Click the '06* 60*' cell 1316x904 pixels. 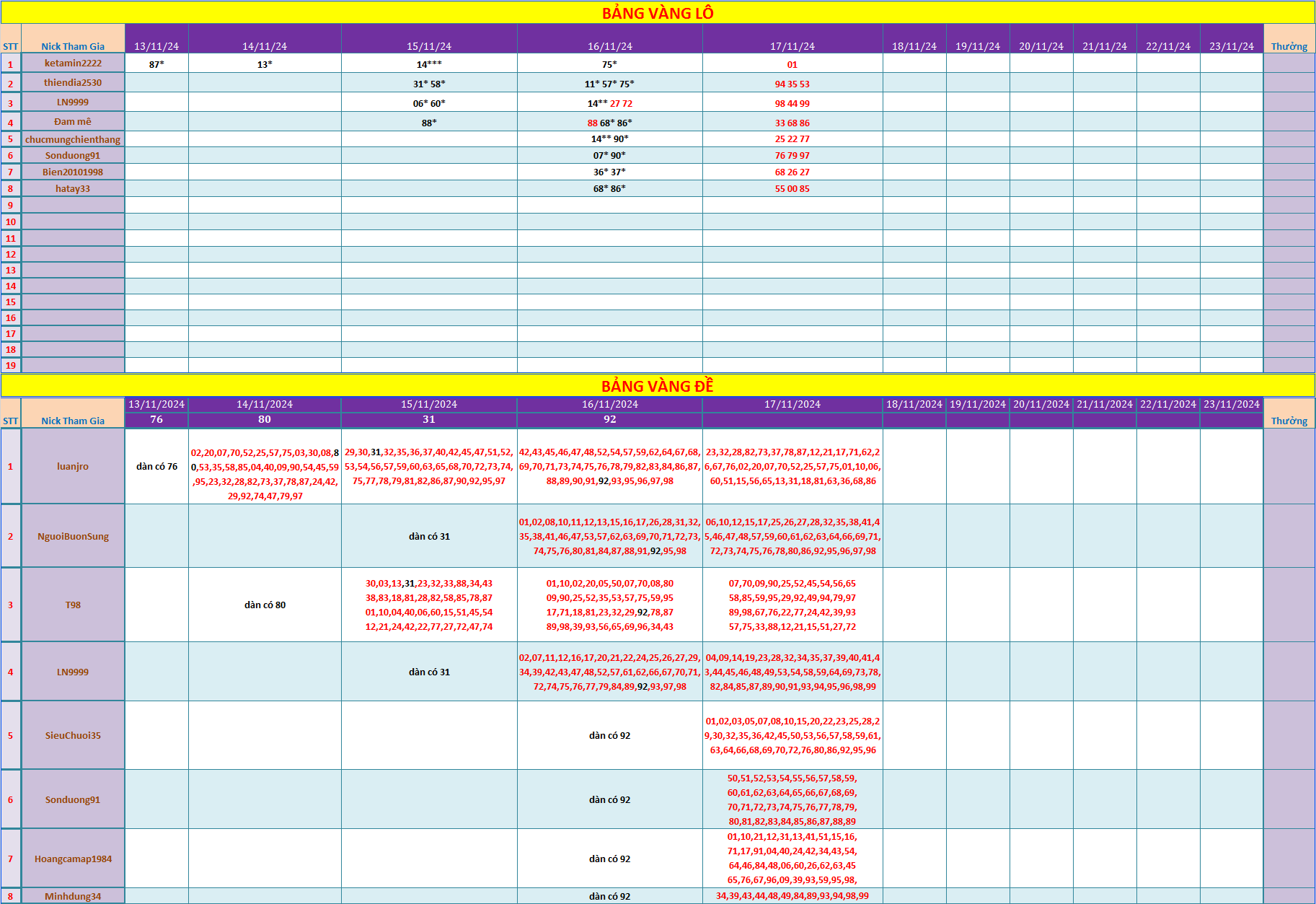click(x=429, y=102)
